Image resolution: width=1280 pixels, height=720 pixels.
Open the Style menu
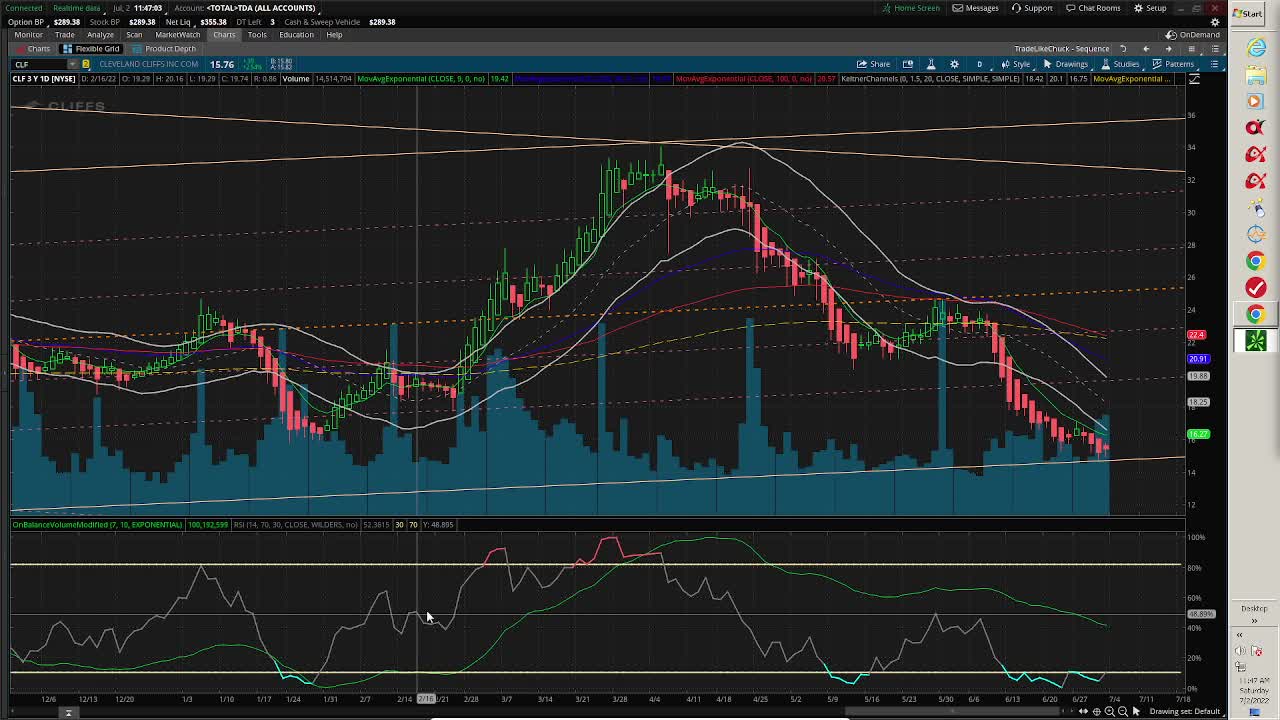[x=1015, y=64]
